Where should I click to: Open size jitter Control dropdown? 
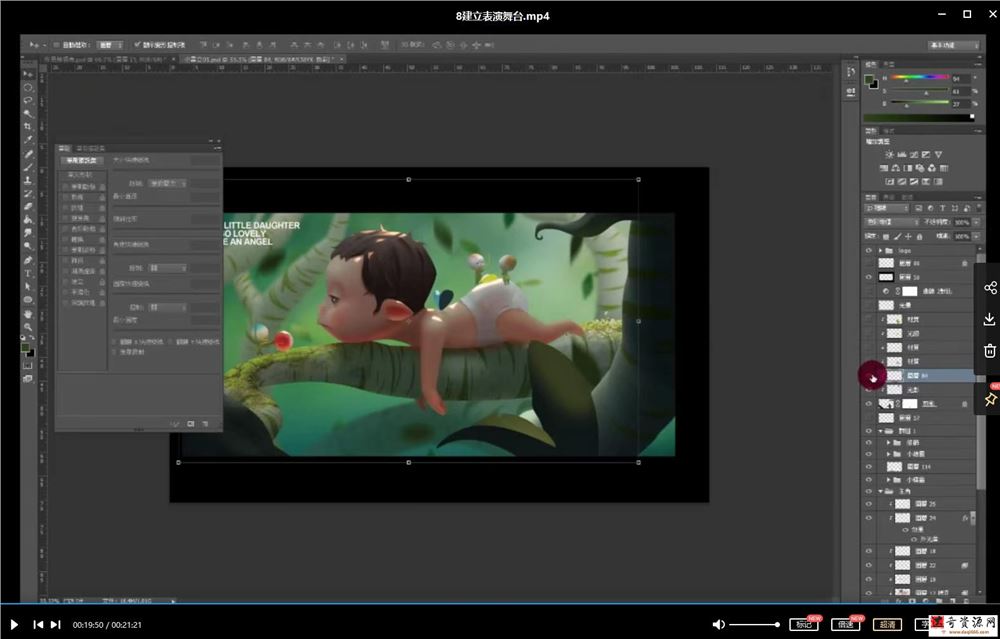coord(168,183)
